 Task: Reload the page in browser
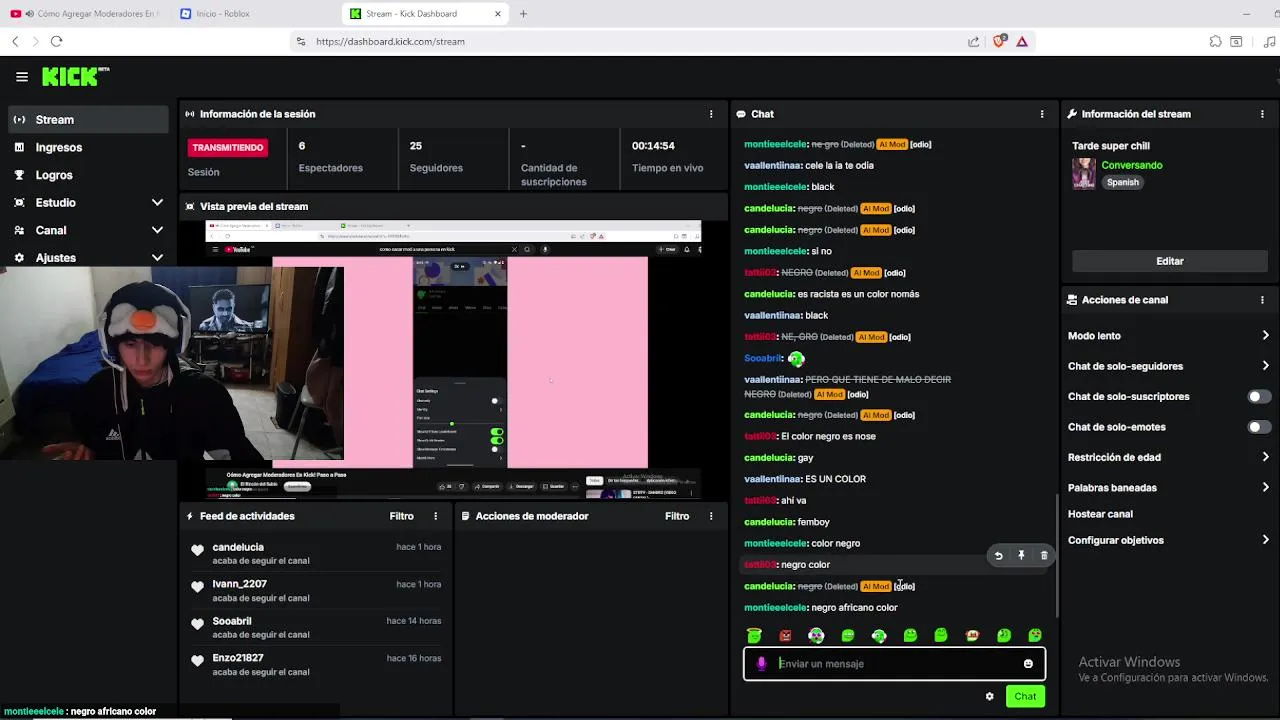coord(56,41)
